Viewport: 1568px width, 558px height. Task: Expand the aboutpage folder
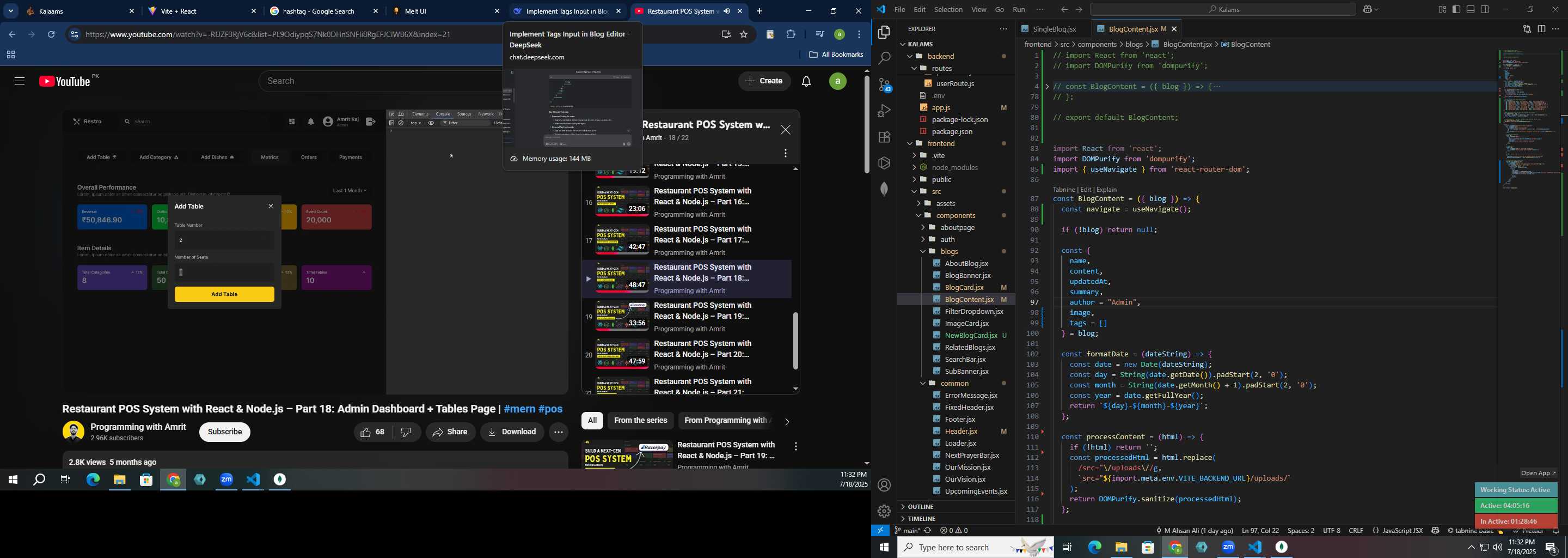pos(923,228)
